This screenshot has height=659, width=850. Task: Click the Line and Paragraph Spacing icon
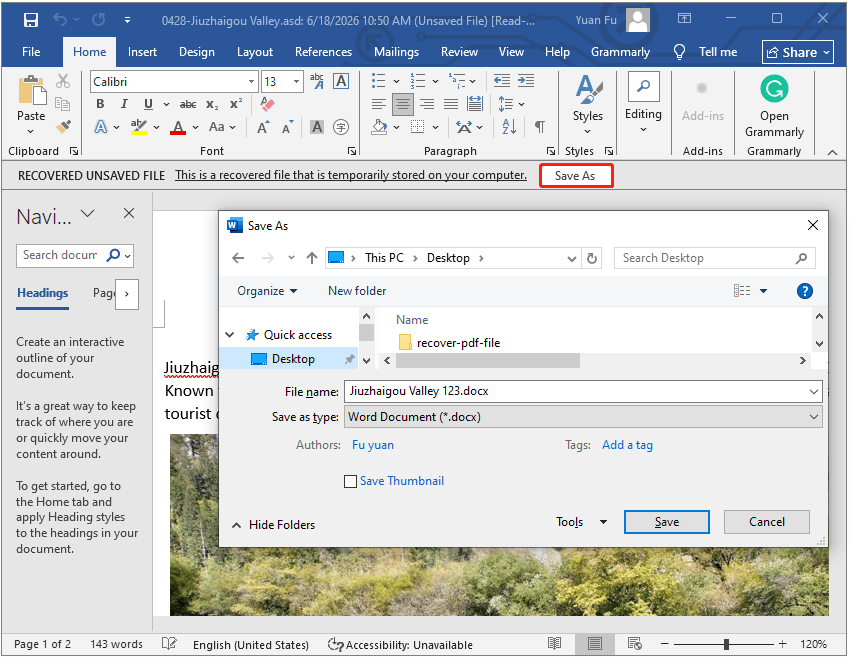(505, 104)
